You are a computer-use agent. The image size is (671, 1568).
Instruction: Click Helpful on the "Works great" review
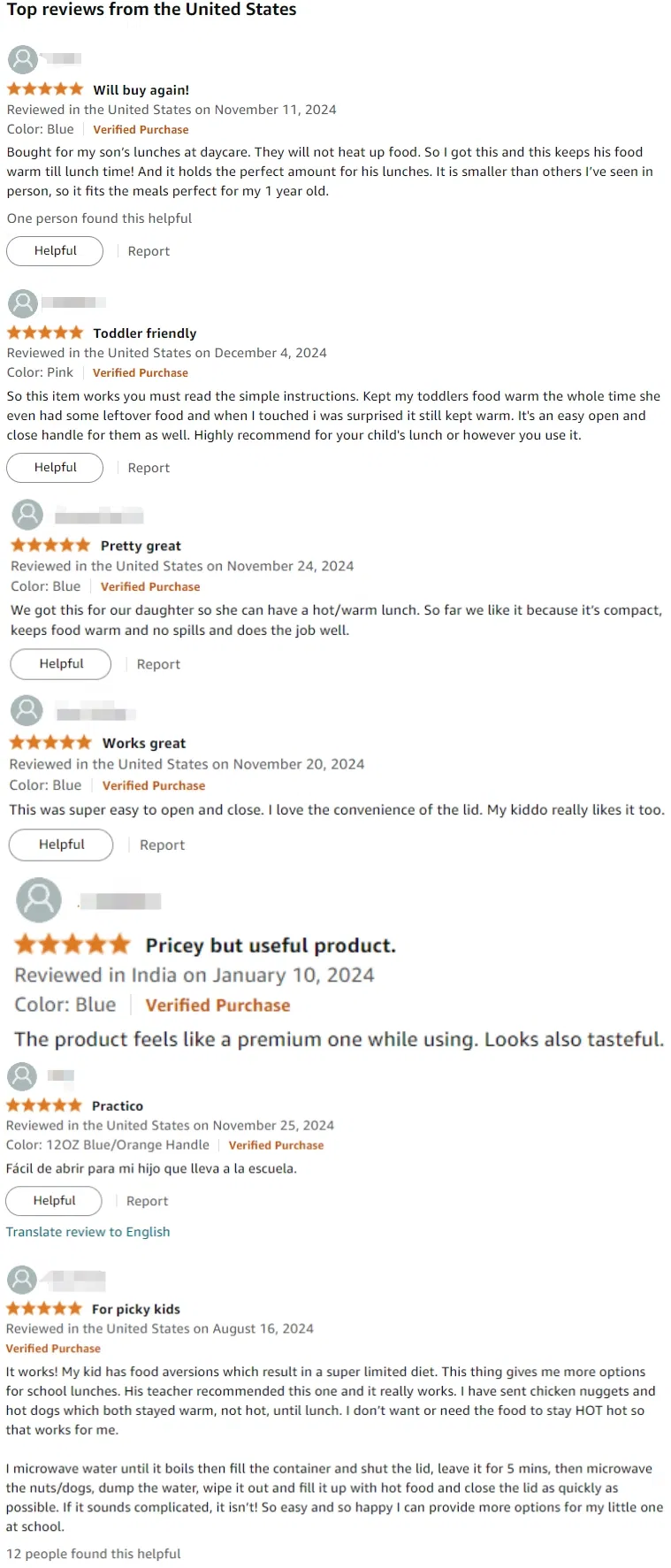(x=60, y=845)
